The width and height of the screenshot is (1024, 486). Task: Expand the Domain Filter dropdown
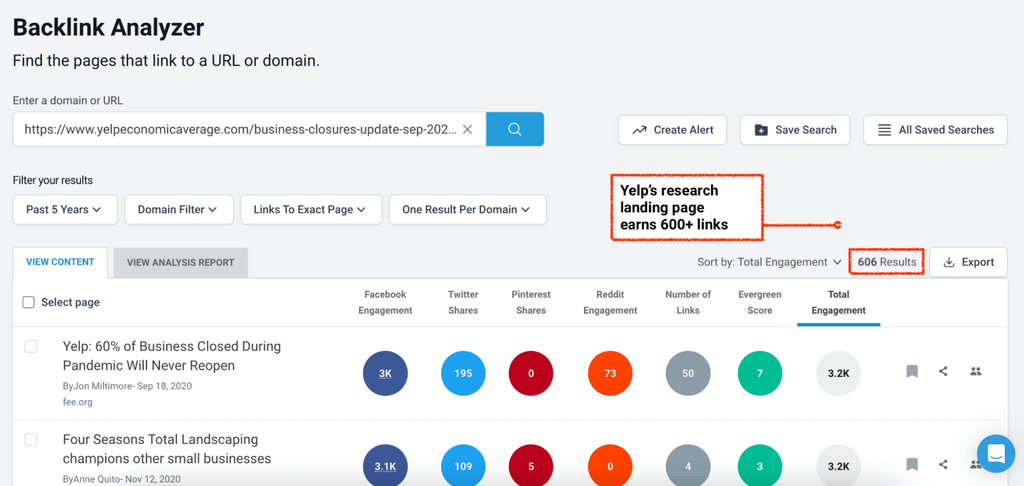(178, 209)
